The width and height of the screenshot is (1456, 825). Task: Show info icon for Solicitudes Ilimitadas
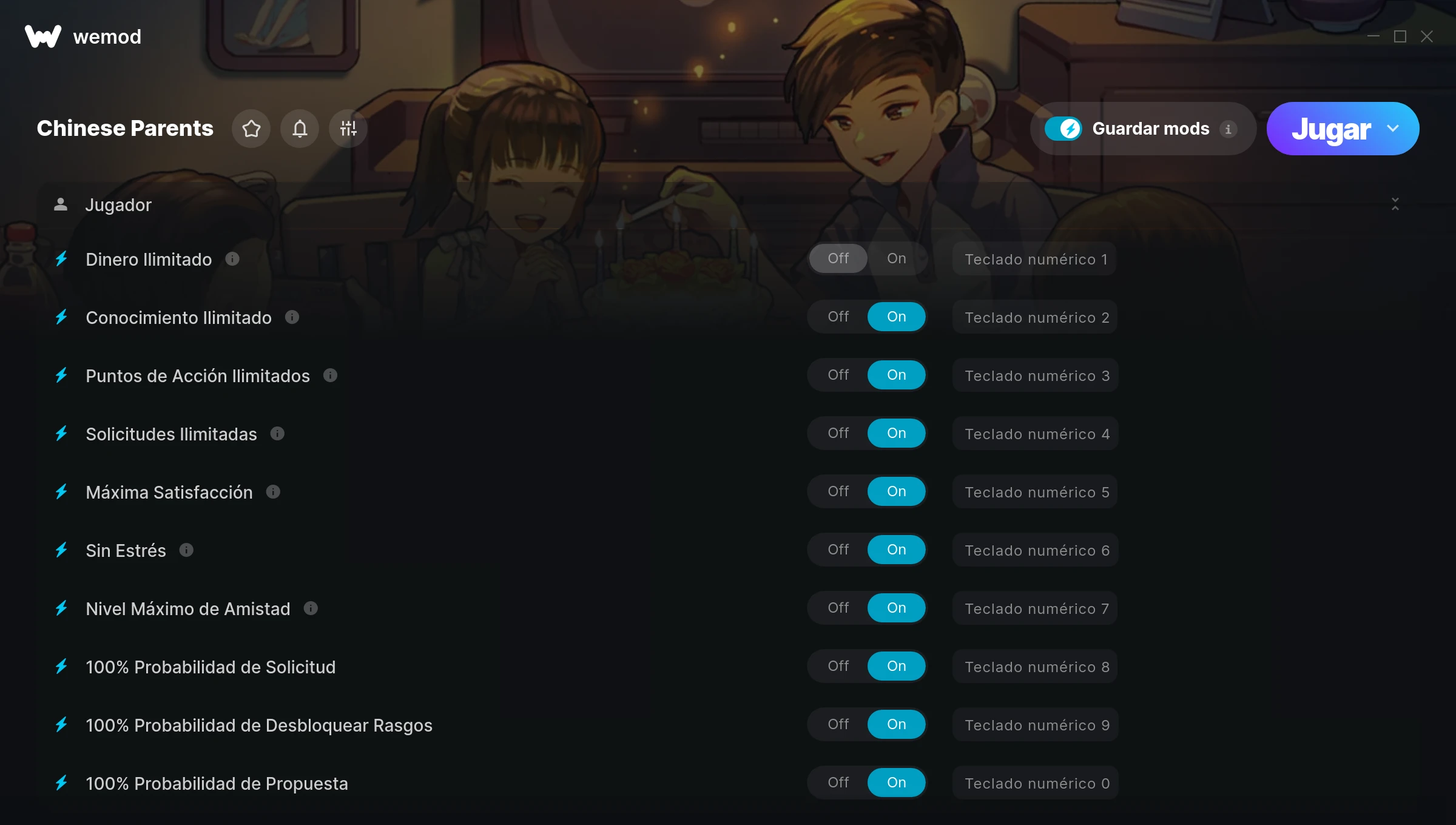(277, 434)
